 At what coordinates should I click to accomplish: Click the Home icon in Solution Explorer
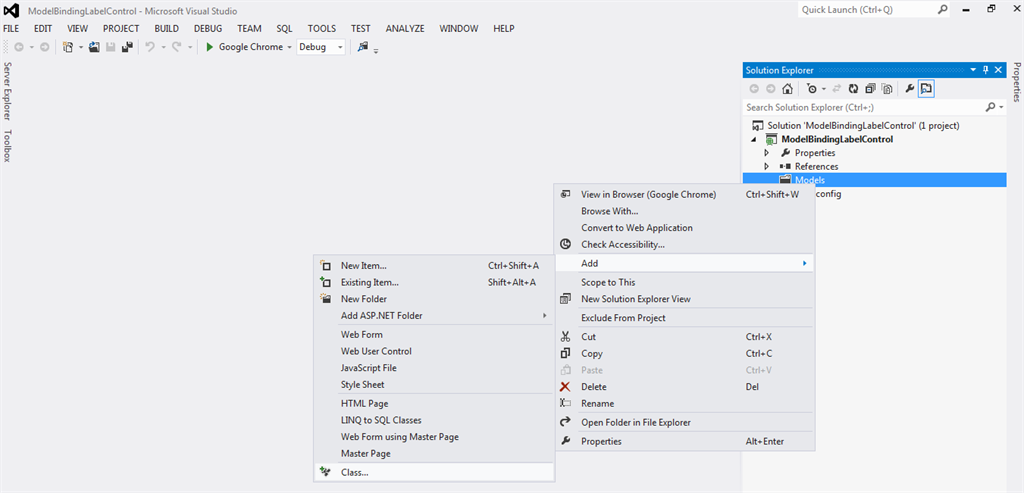(x=787, y=88)
